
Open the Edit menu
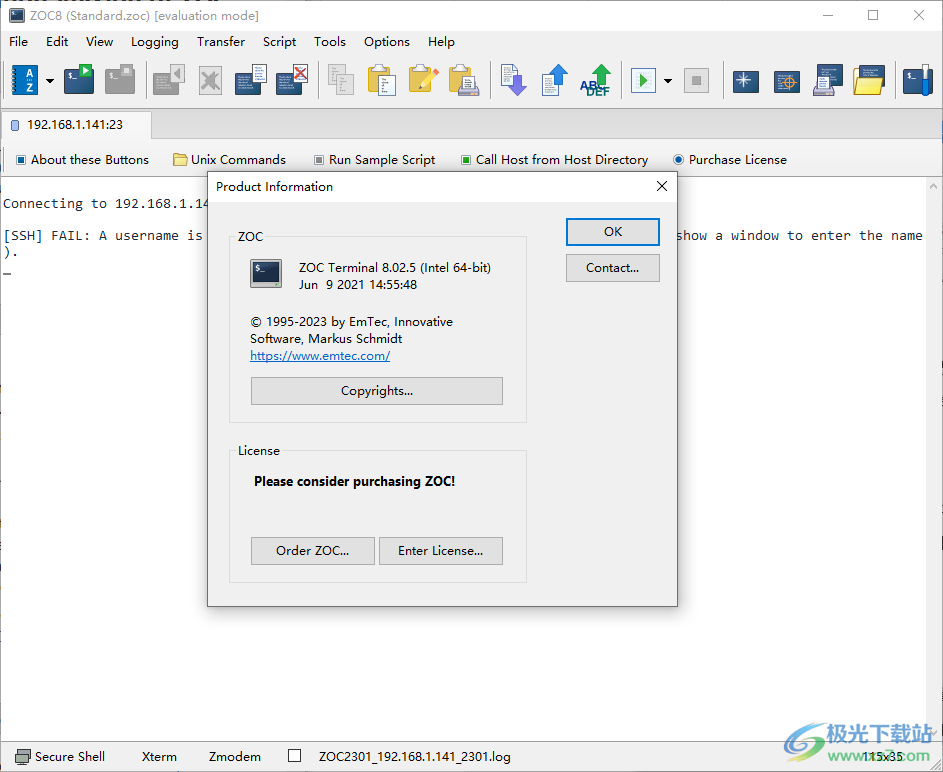[57, 41]
